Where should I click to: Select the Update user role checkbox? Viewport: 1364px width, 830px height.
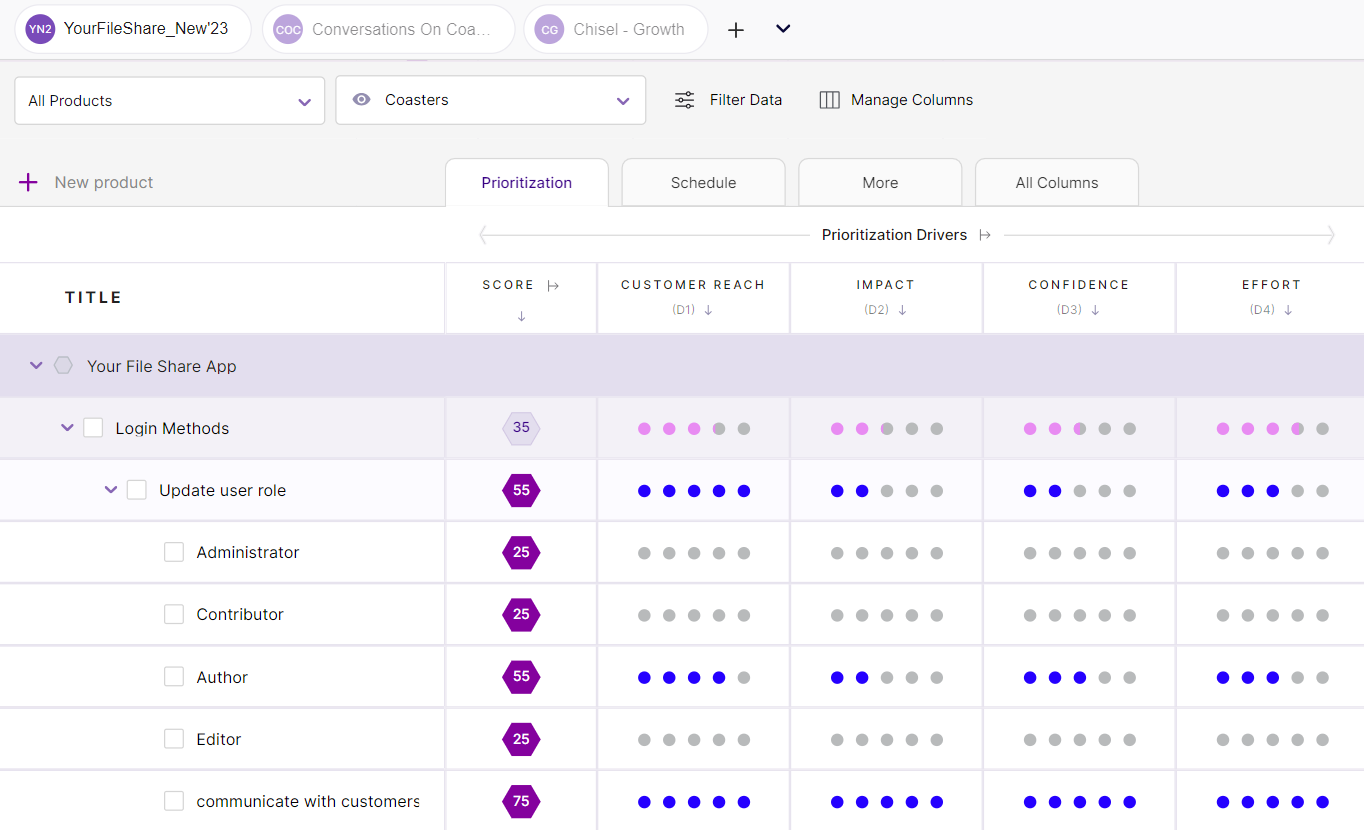coord(136,489)
